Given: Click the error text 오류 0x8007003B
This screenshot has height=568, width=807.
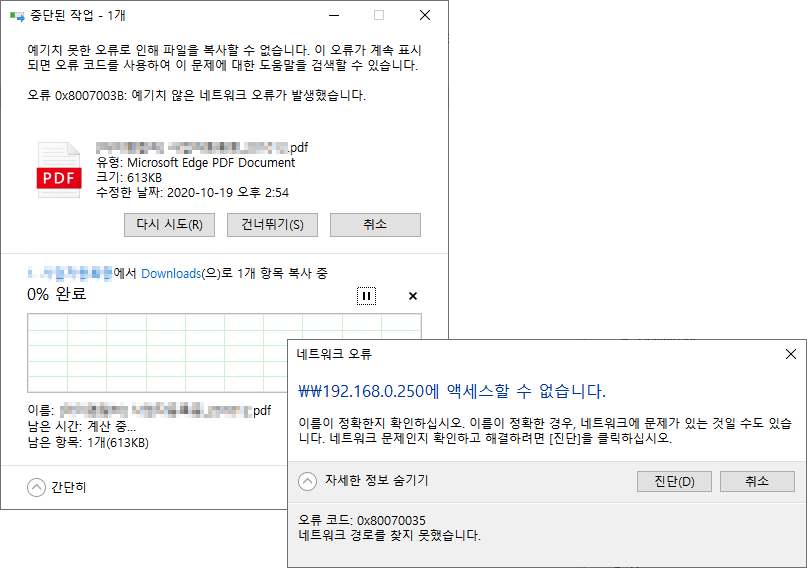Looking at the screenshot, I should pyautogui.click(x=196, y=96).
